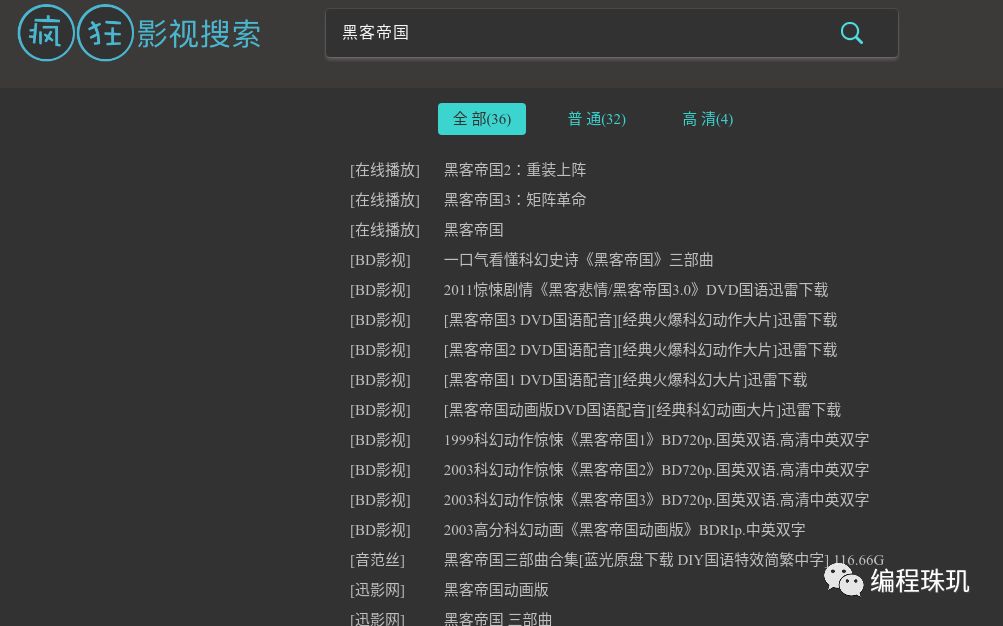This screenshot has height=626, width=1003.
Task: Click [BD影视] tag beside 一口气看懂科幻史诗
Action: pos(381,260)
